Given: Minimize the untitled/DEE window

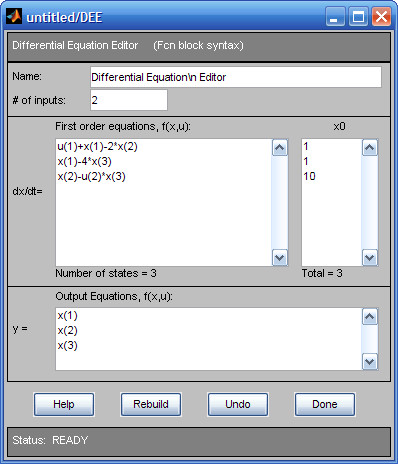Looking at the screenshot, I should coord(335,17).
